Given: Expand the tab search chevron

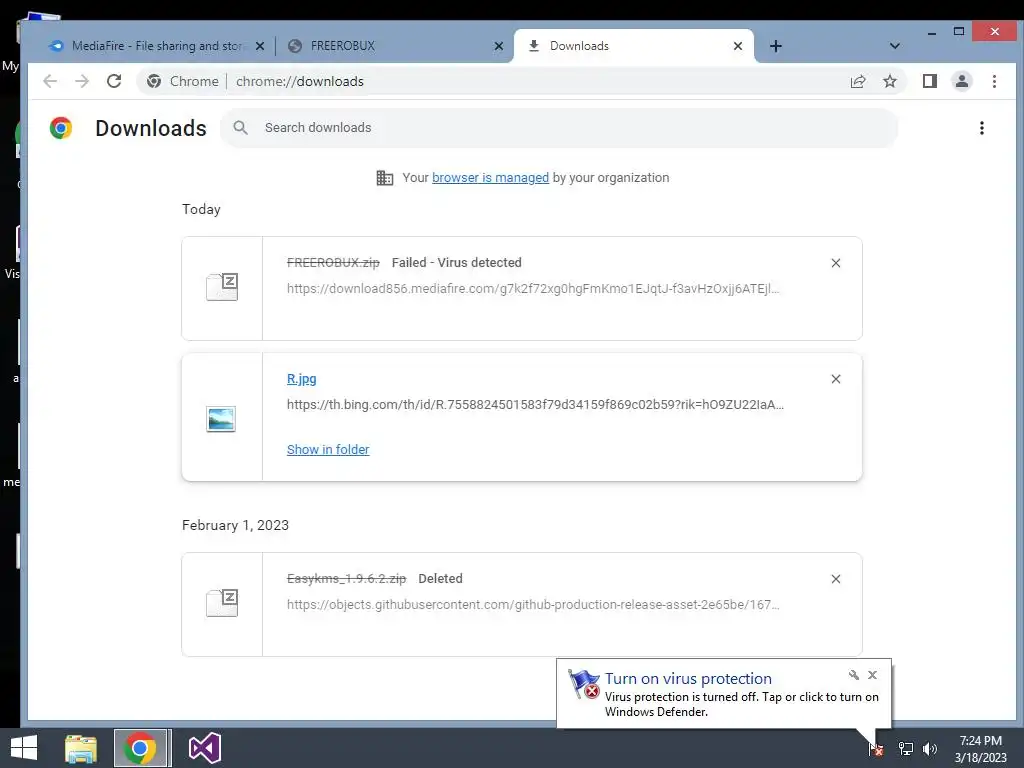Looking at the screenshot, I should (895, 46).
